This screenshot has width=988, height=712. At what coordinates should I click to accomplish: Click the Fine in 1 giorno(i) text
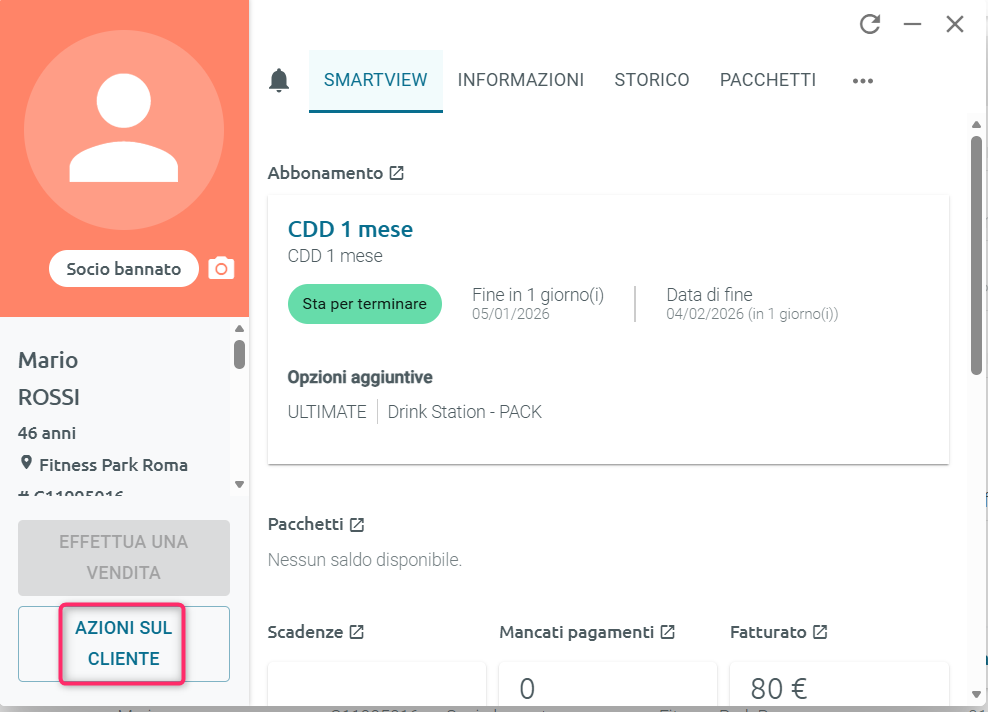pos(538,295)
